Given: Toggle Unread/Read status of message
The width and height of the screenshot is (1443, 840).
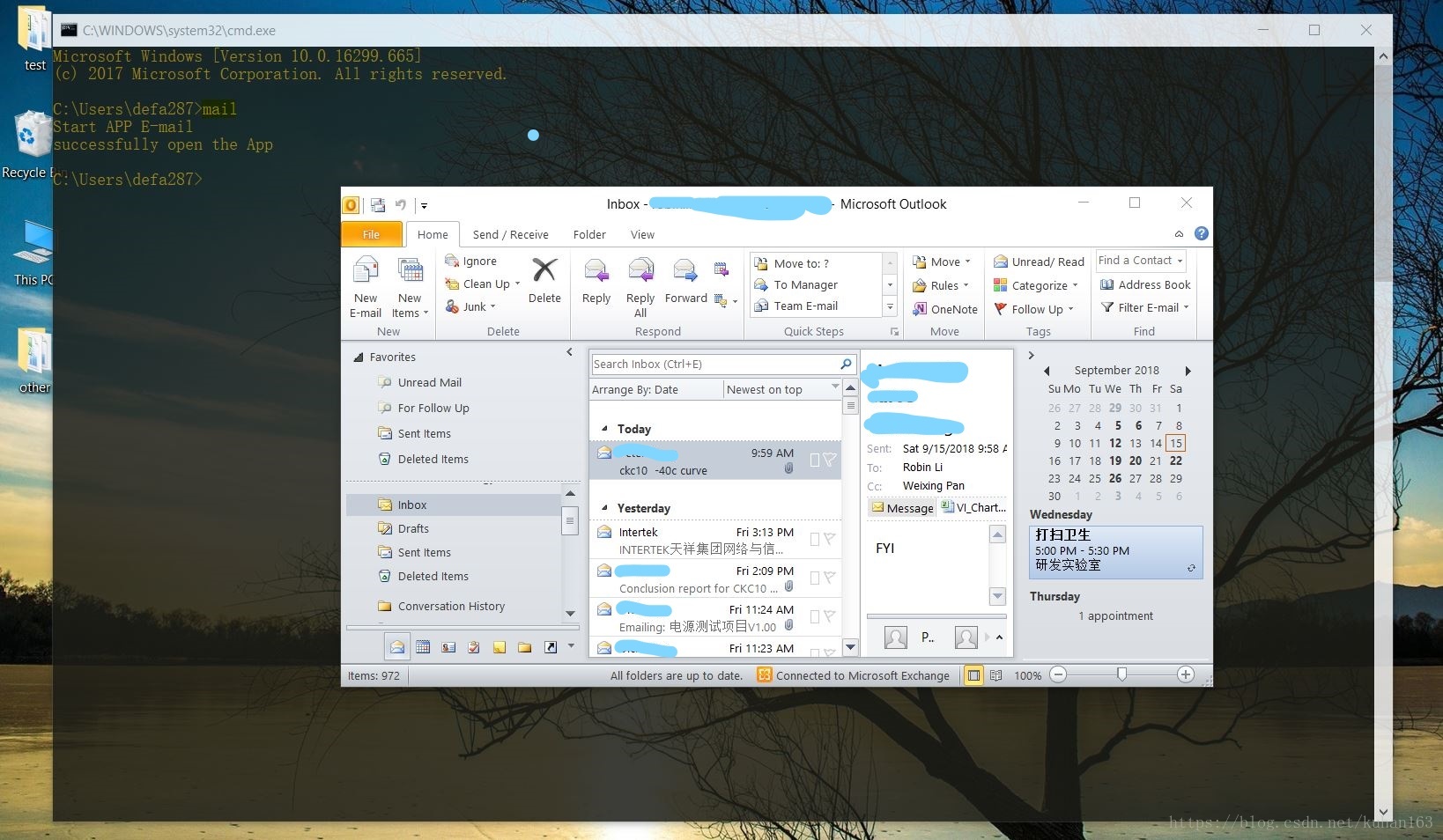Looking at the screenshot, I should pyautogui.click(x=1039, y=262).
